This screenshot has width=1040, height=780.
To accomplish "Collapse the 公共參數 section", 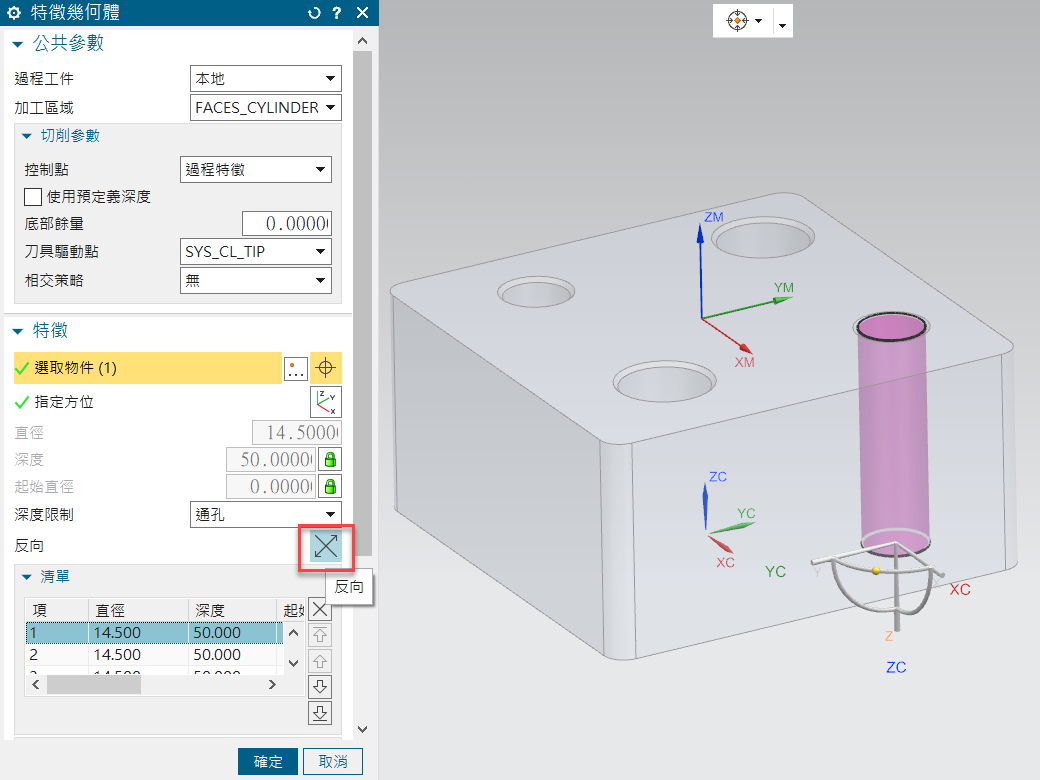I will point(18,44).
